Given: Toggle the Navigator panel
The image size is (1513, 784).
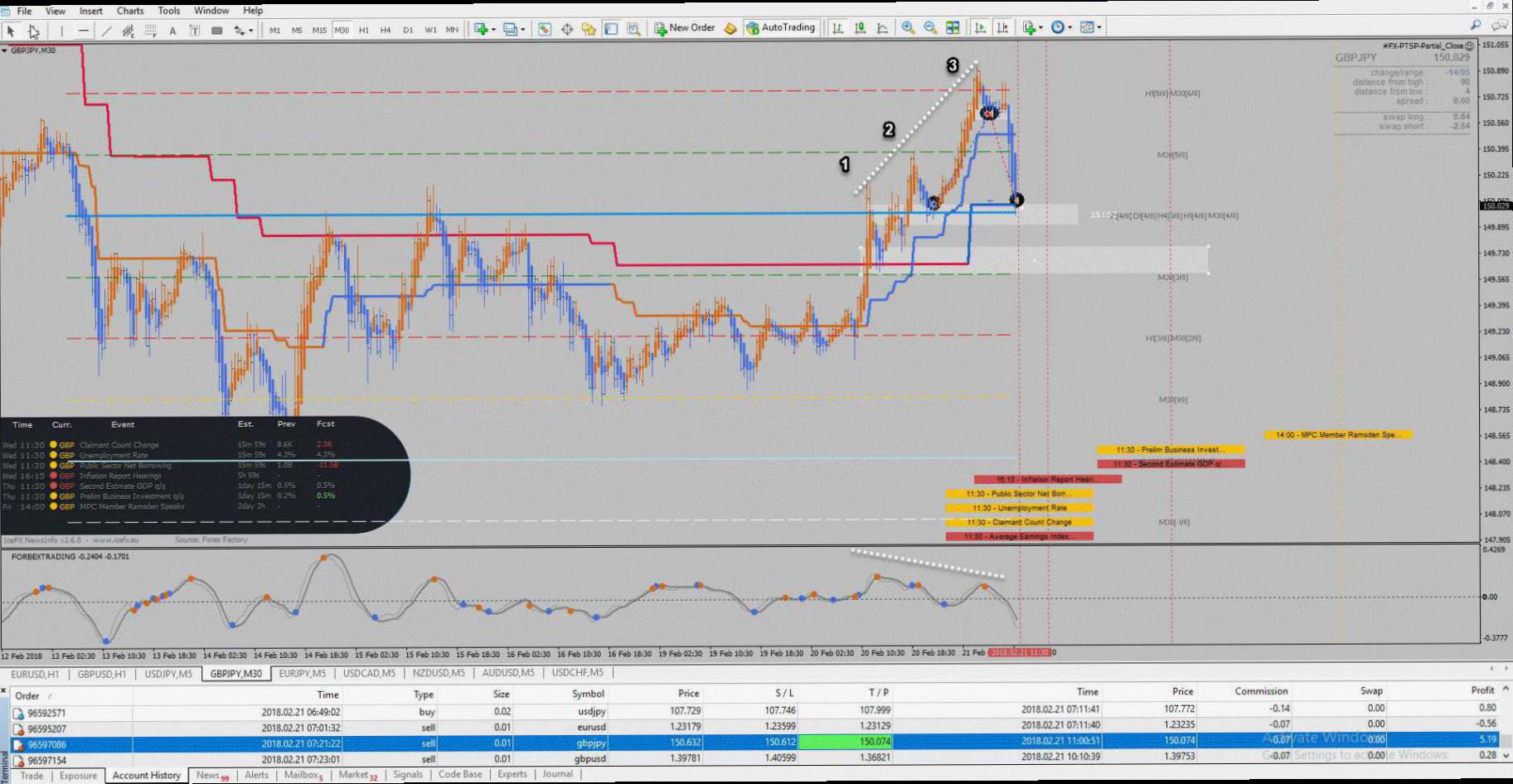Looking at the screenshot, I should 589,29.
